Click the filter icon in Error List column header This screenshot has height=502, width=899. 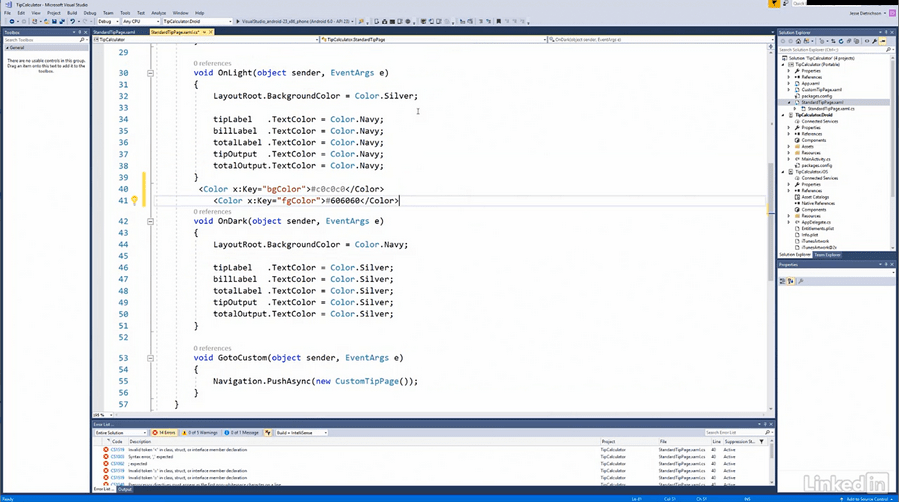tap(761, 441)
